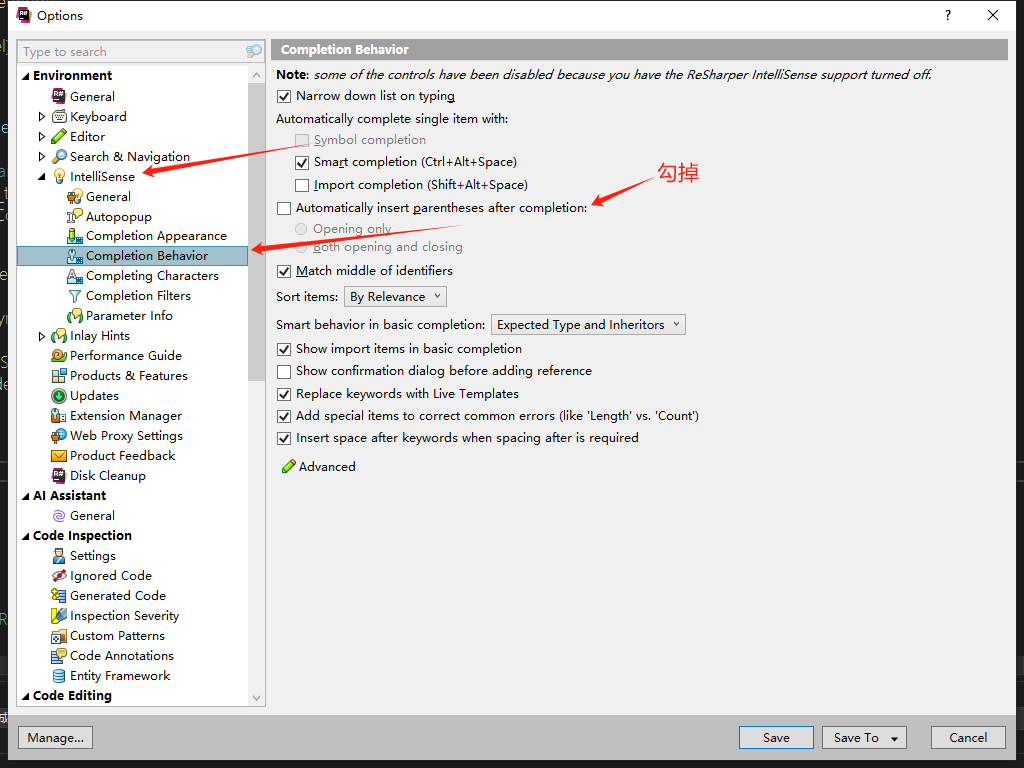The height and width of the screenshot is (768, 1024).
Task: Toggle Insert space after keywords checkbox
Action: coord(284,438)
